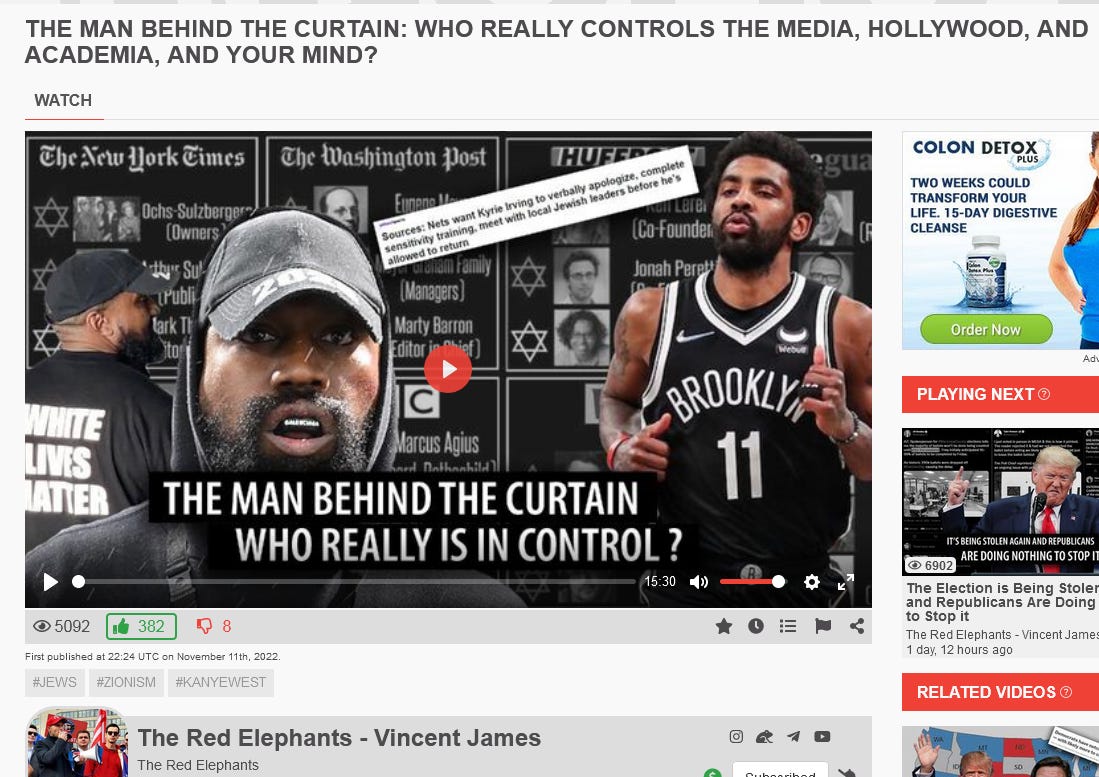Viewport: 1099px width, 777px height.
Task: Click the 15:30 video duration label
Action: point(660,582)
